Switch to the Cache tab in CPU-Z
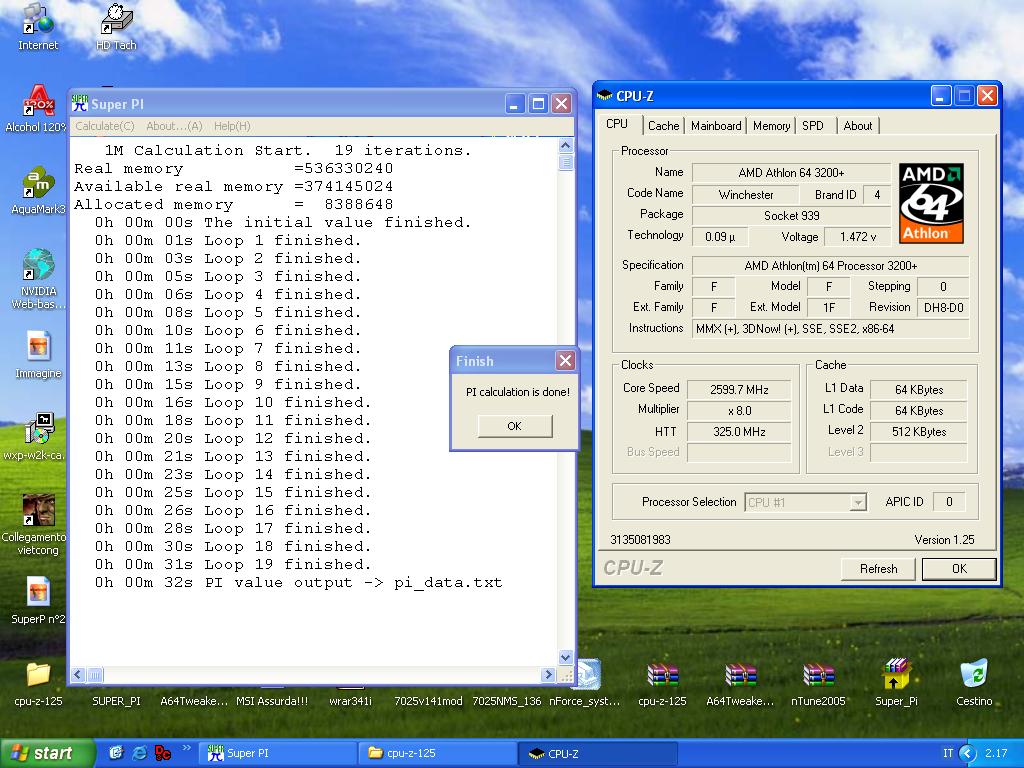 point(664,125)
